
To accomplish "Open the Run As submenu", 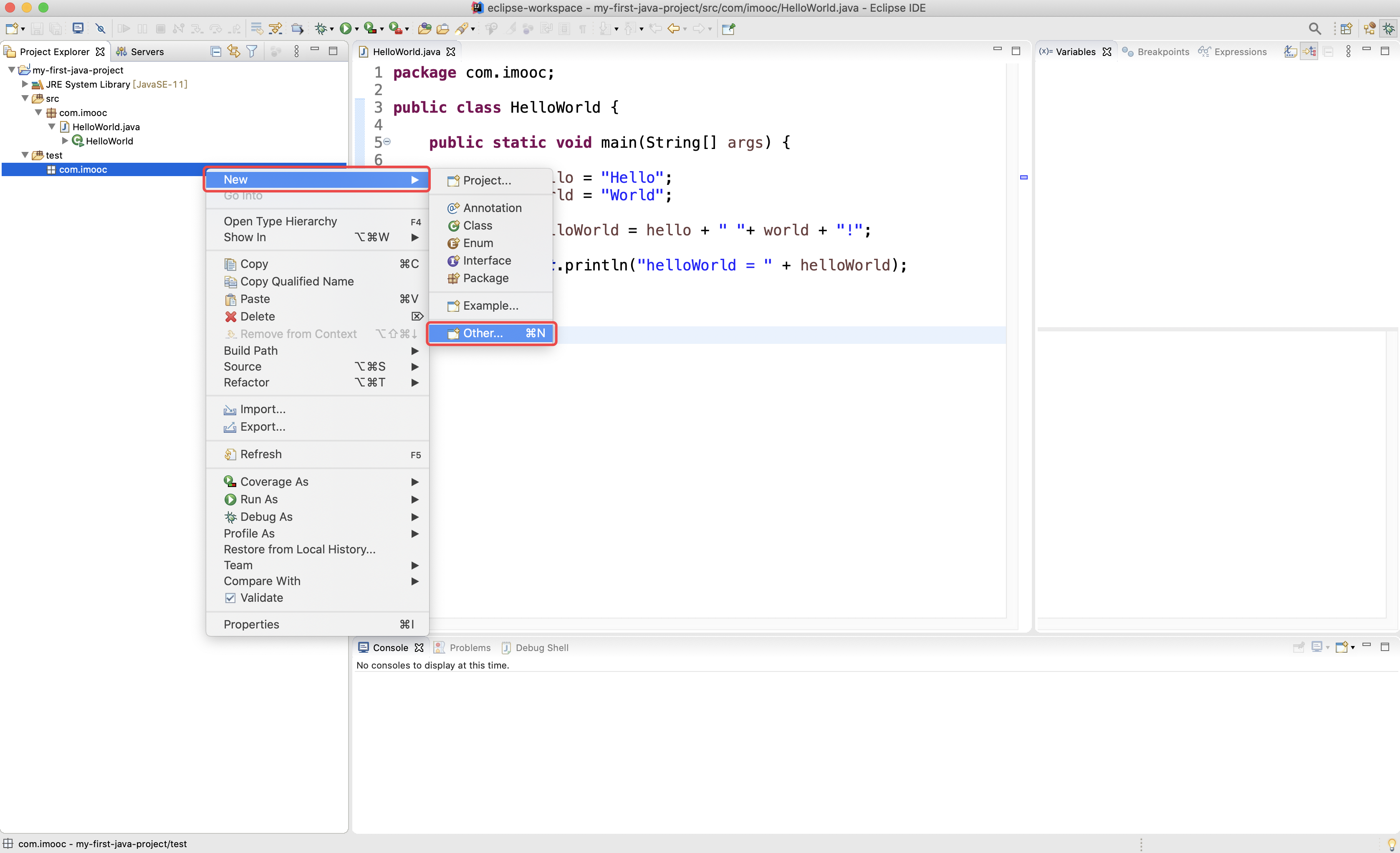I will click(317, 499).
